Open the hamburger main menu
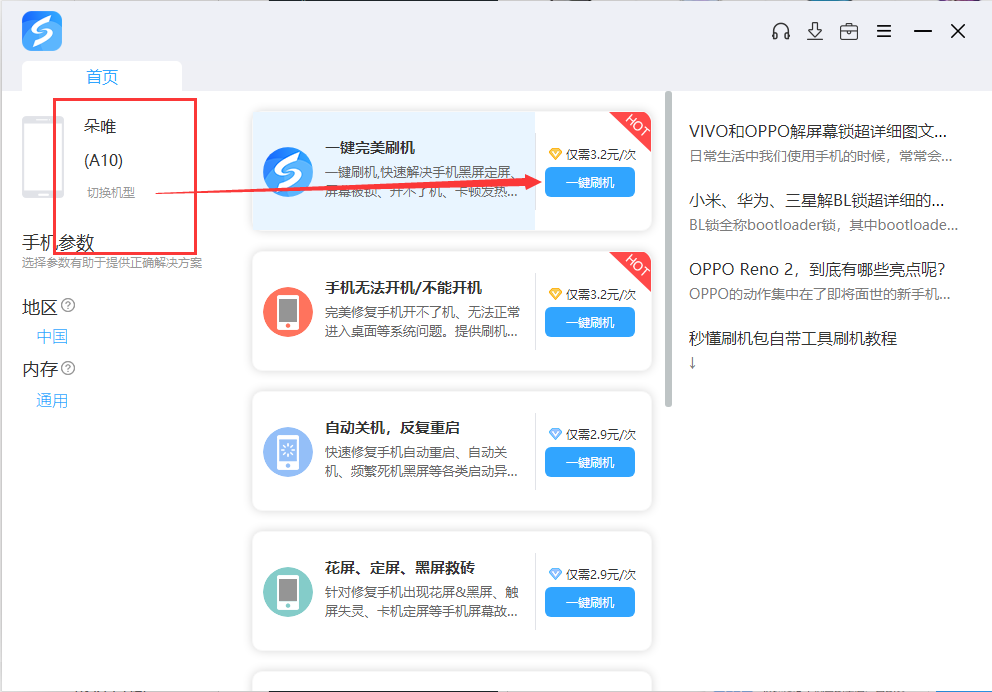The height and width of the screenshot is (692, 992). point(884,31)
